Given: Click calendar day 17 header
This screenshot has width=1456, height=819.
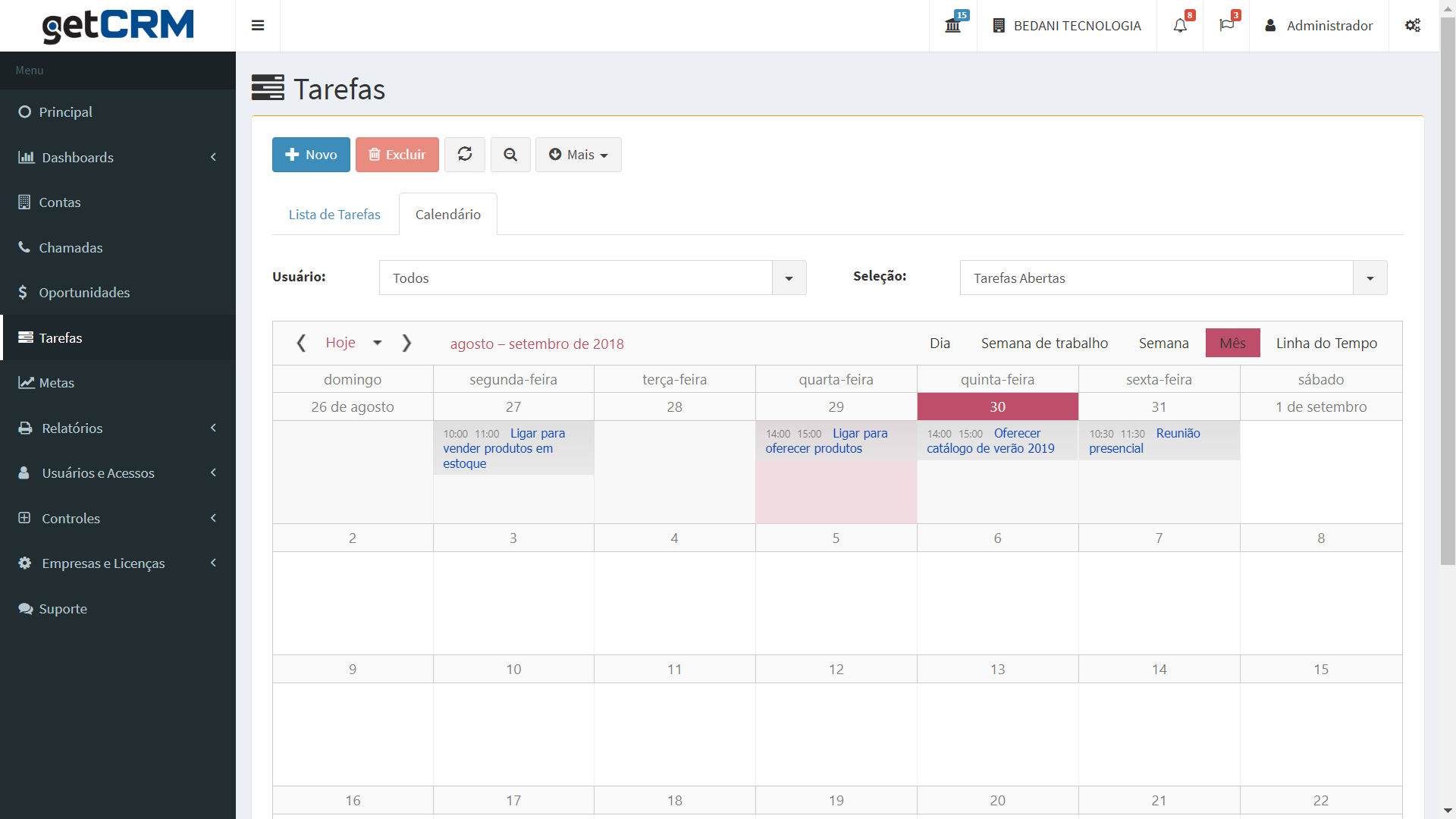Looking at the screenshot, I should [x=513, y=801].
